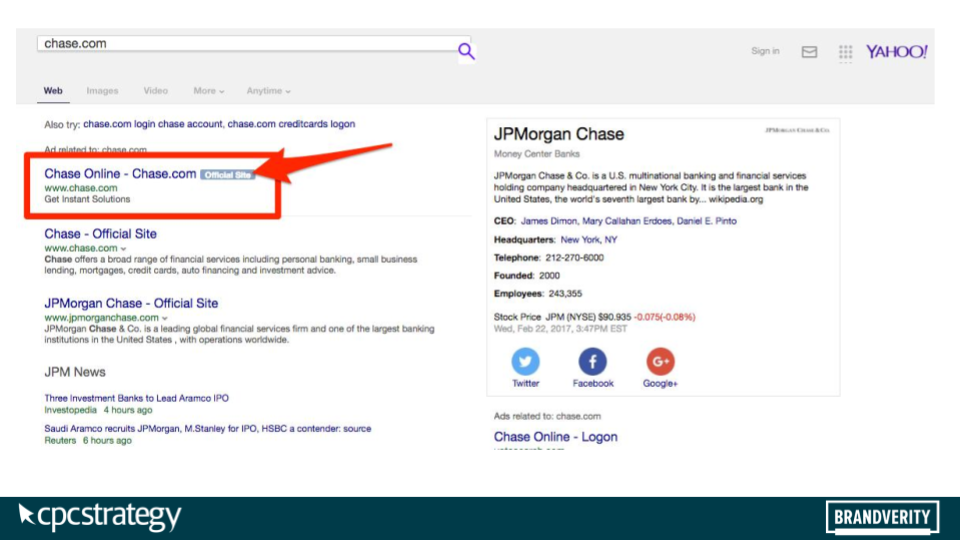Open the apps grid icon
This screenshot has width=960, height=540.
tap(846, 52)
